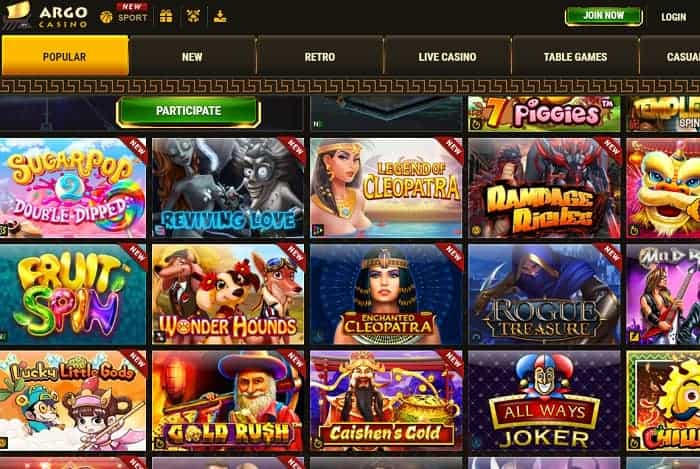This screenshot has height=469, width=700.
Task: Launch the Rogue Treasure slot
Action: [544, 295]
